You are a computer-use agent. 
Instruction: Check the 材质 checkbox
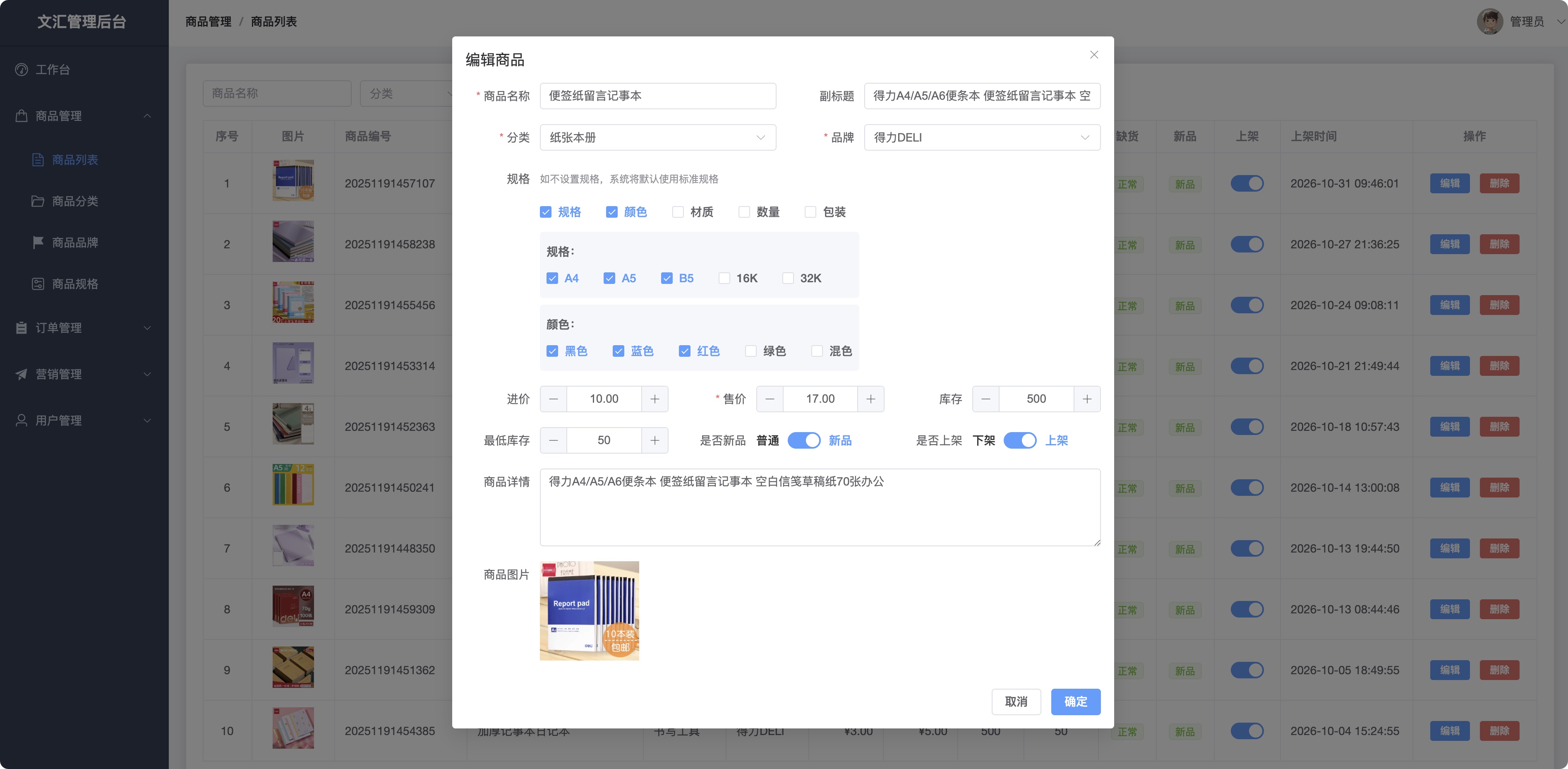click(678, 212)
